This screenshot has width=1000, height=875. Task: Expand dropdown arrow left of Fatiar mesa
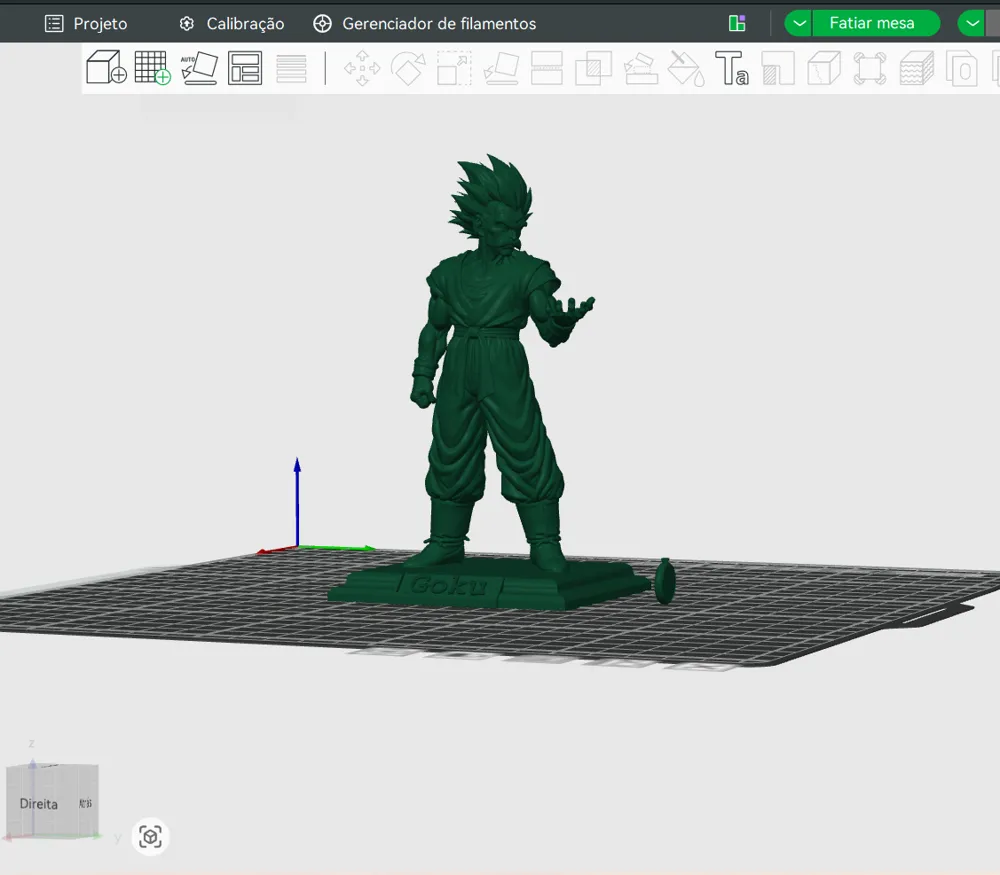[x=798, y=24]
